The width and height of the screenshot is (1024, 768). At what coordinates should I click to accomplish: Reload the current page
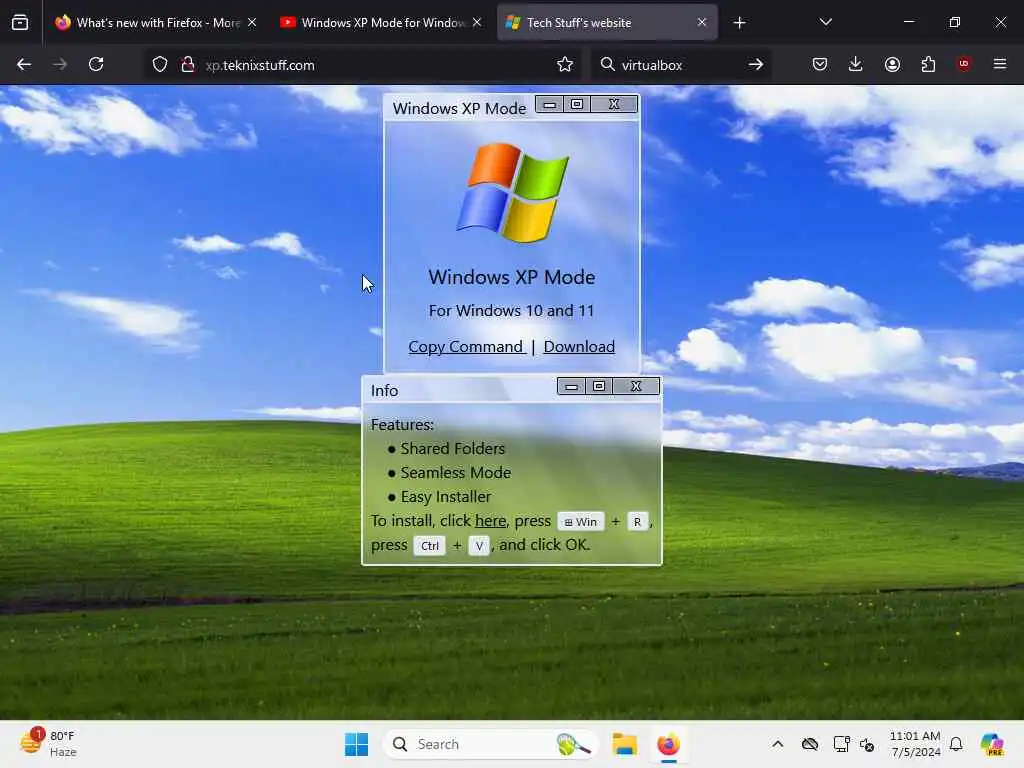pos(96,64)
